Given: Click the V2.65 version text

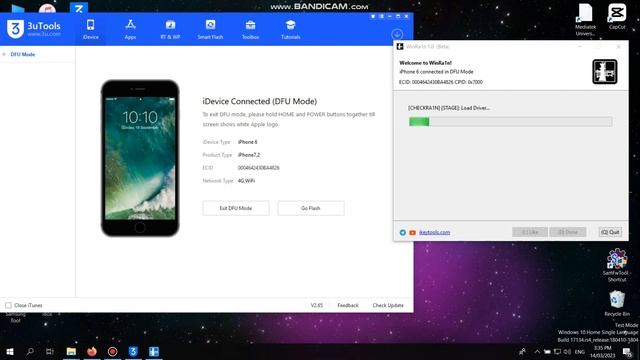Looking at the screenshot, I should pyautogui.click(x=317, y=305).
